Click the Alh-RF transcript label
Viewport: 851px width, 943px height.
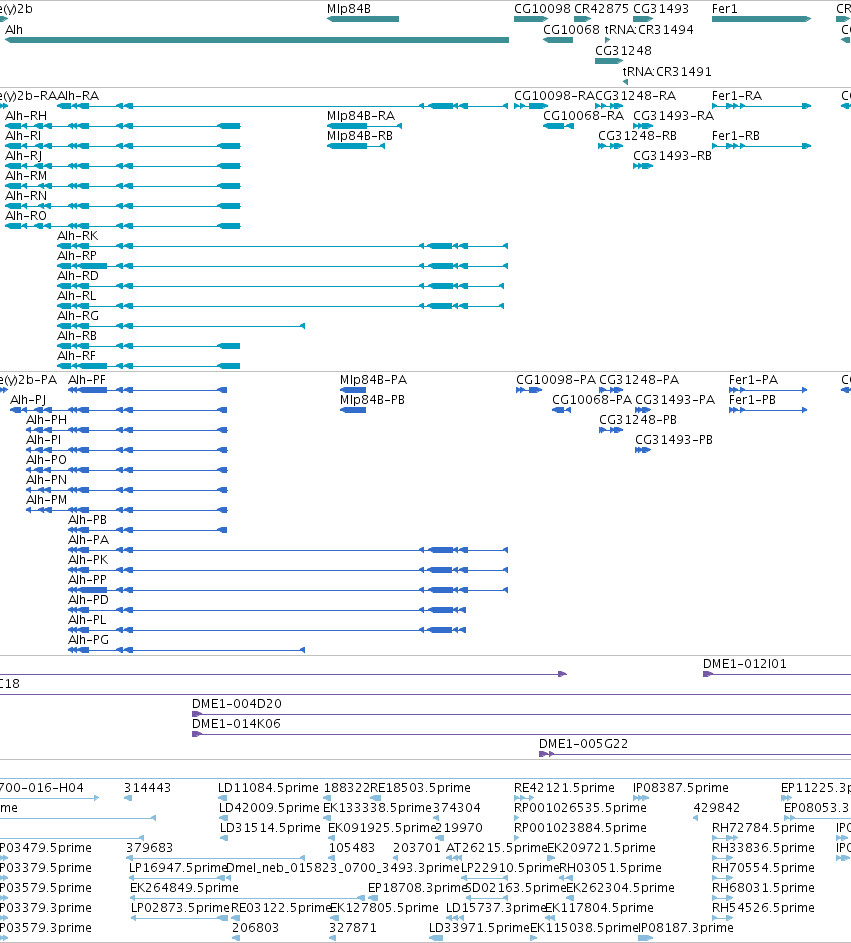point(76,355)
